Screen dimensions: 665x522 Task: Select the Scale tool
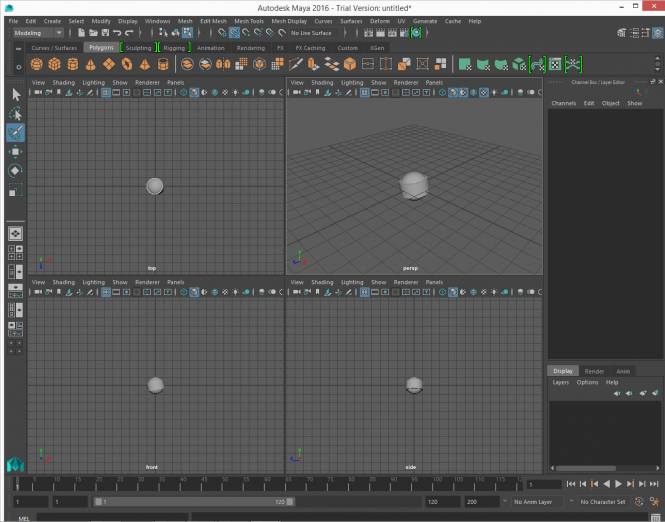coord(16,190)
